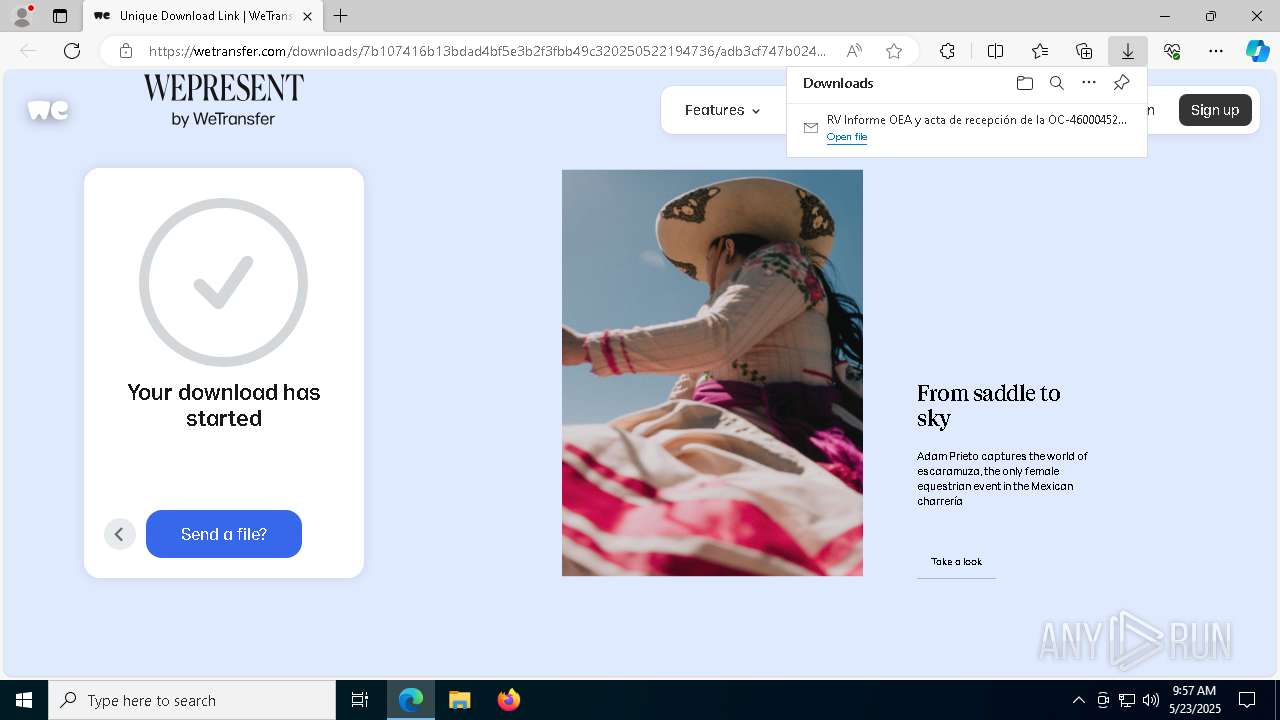Launch Copilot from the toolbar
The height and width of the screenshot is (720, 1280).
(x=1257, y=51)
